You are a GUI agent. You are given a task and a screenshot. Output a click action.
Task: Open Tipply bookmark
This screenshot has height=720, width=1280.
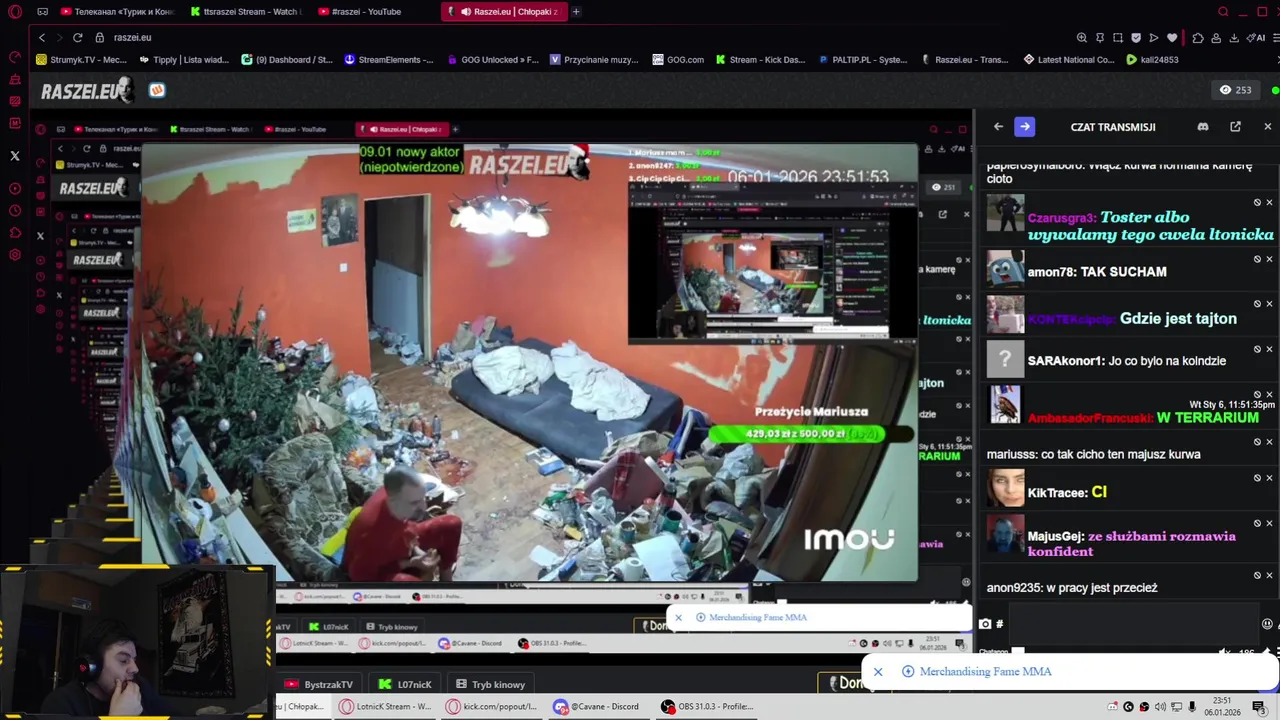[184, 59]
